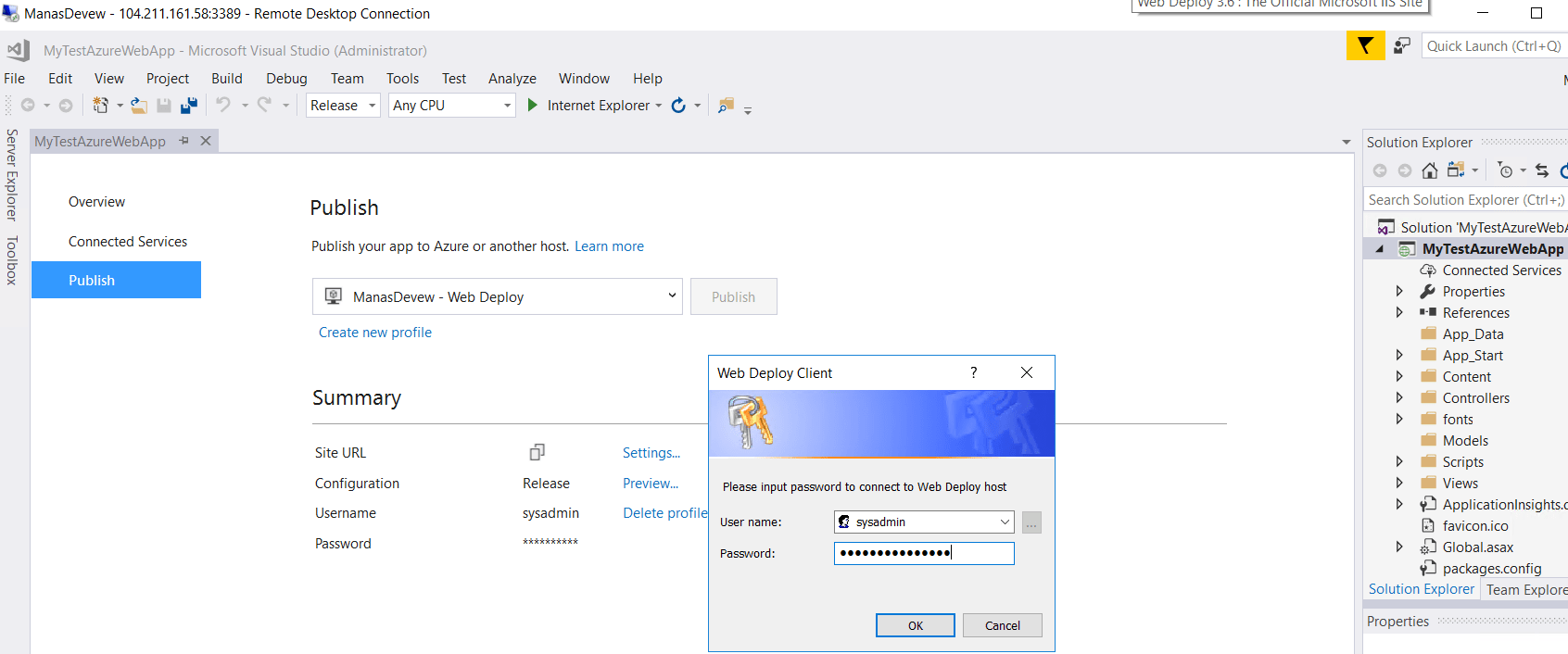Click the Web Deploy Client help question mark
Image resolution: width=1568 pixels, height=654 pixels.
coord(973,372)
